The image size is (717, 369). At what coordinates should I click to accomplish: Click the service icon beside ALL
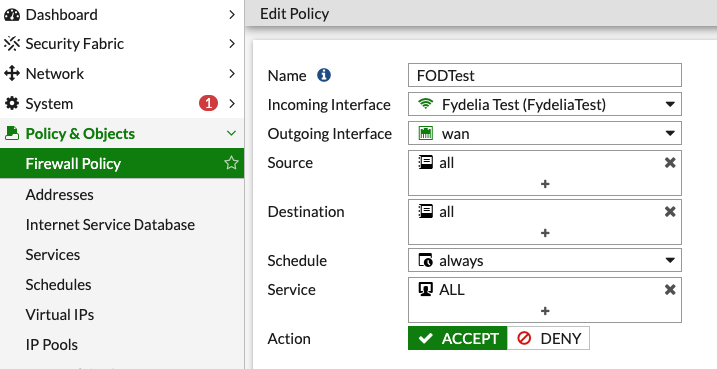pyautogui.click(x=426, y=289)
